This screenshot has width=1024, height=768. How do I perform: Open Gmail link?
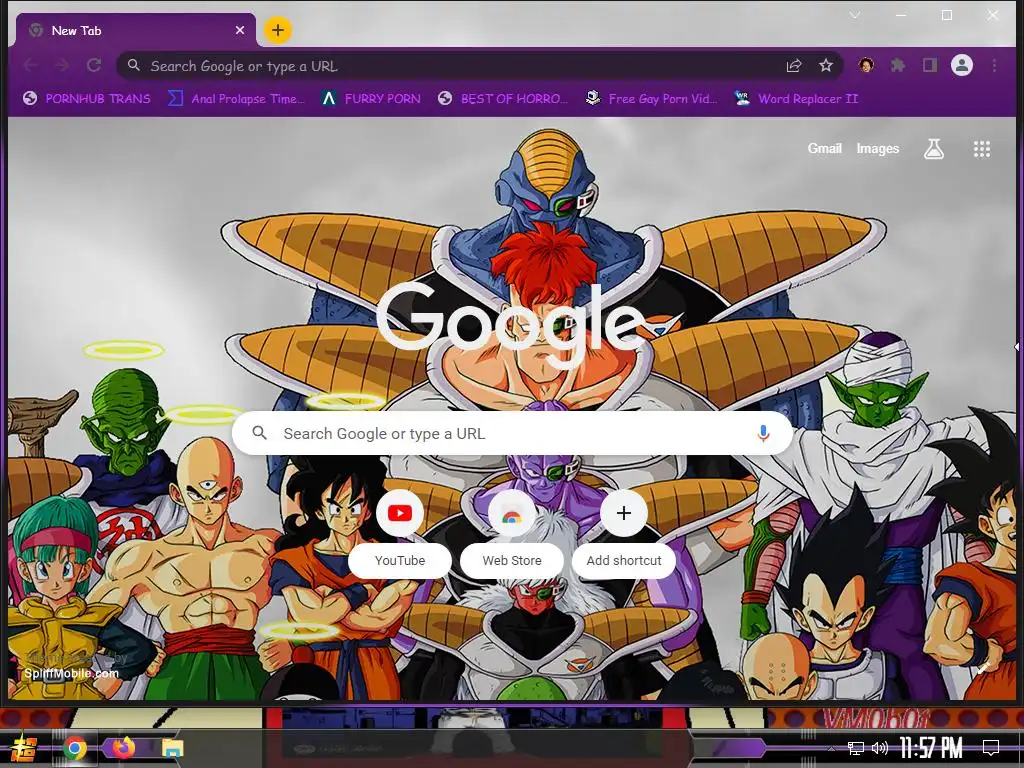tap(824, 148)
